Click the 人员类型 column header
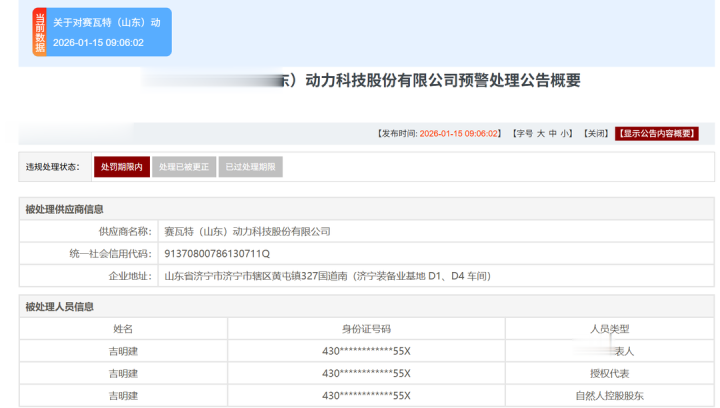This screenshot has width=720, height=408. (x=610, y=329)
